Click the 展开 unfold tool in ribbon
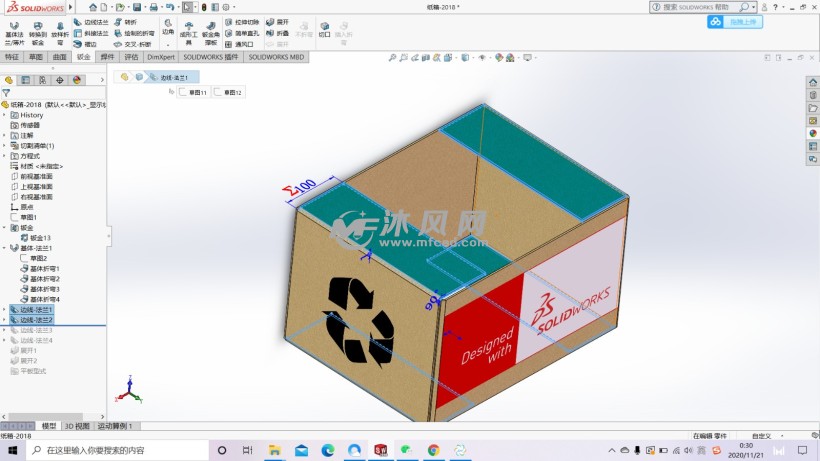 pos(277,22)
